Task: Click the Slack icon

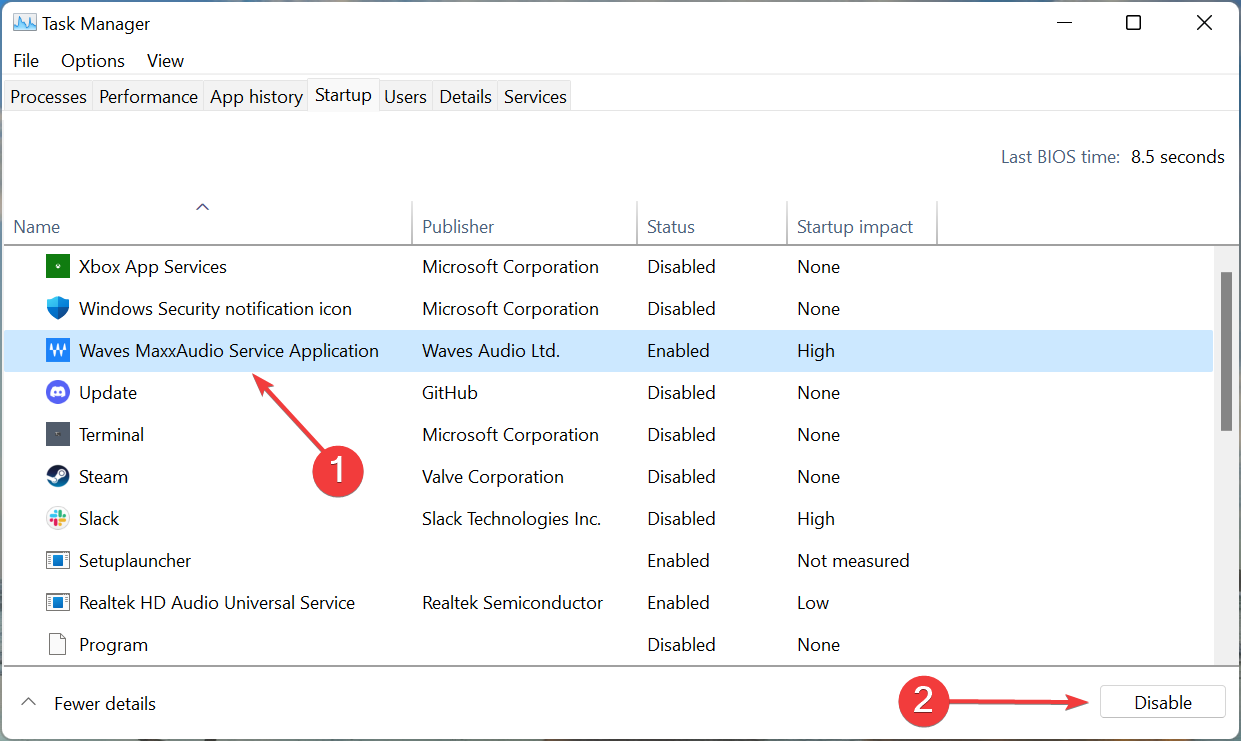Action: [x=57, y=518]
